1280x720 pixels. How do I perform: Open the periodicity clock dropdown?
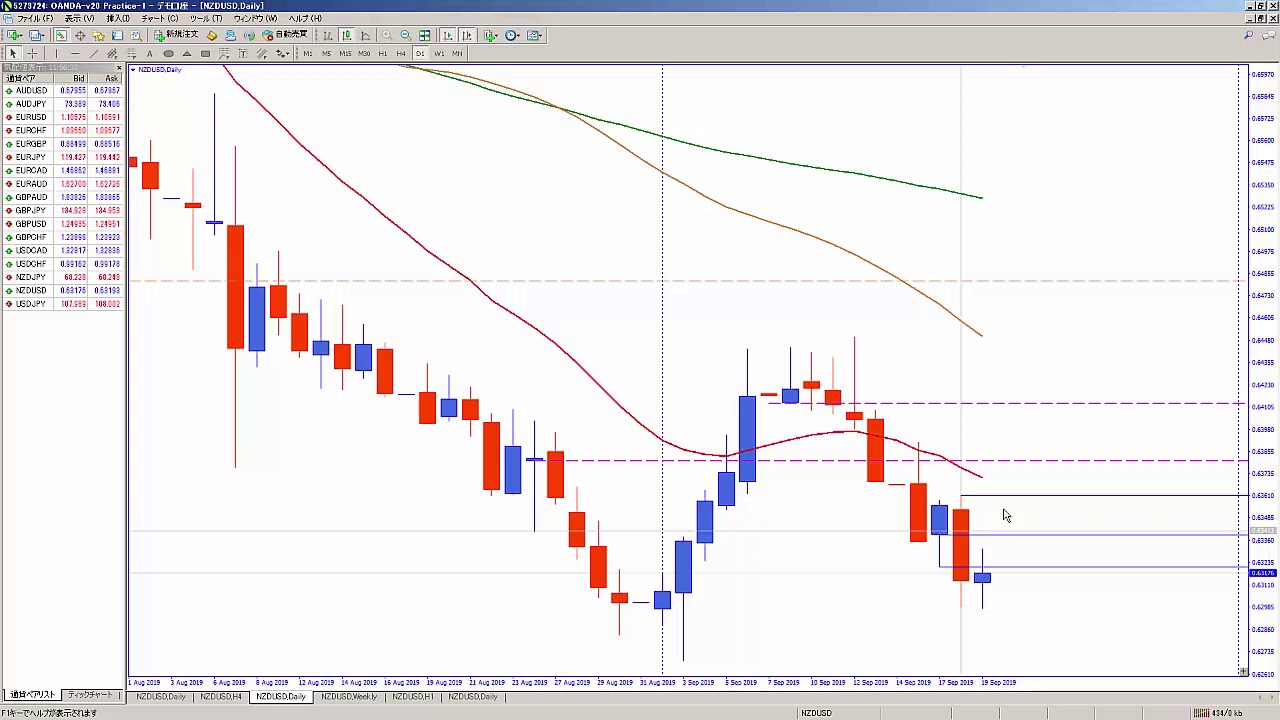513,35
